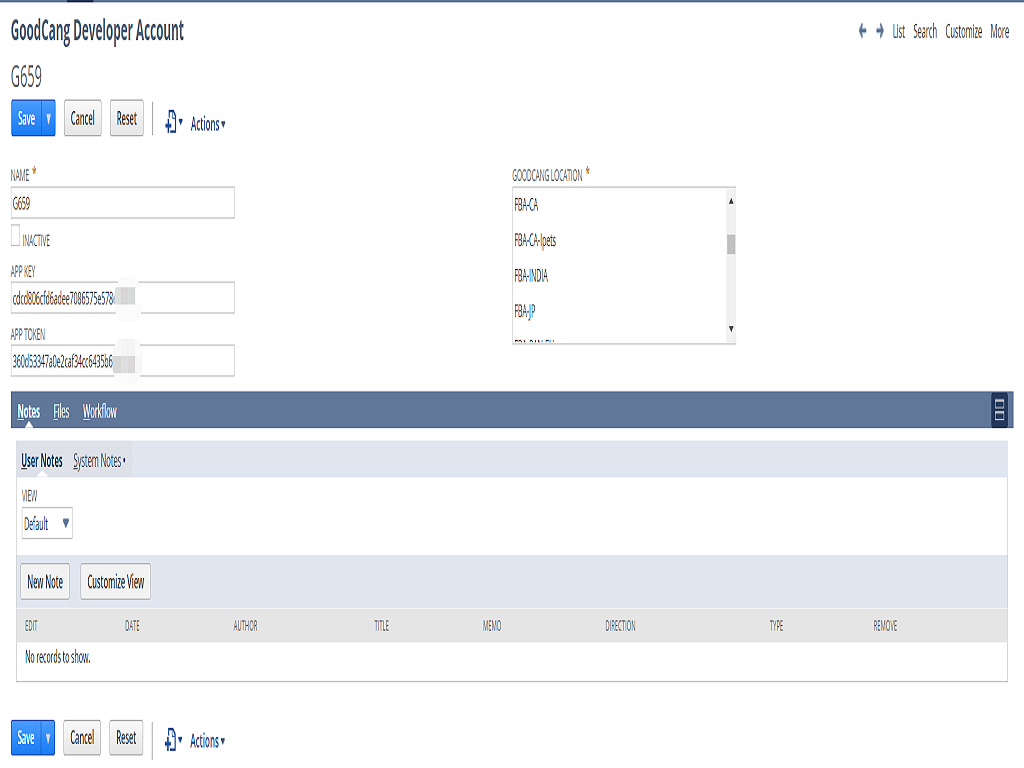This screenshot has width=1024, height=768.
Task: Open the bottom Save button dropdown arrow
Action: pyautogui.click(x=48, y=738)
